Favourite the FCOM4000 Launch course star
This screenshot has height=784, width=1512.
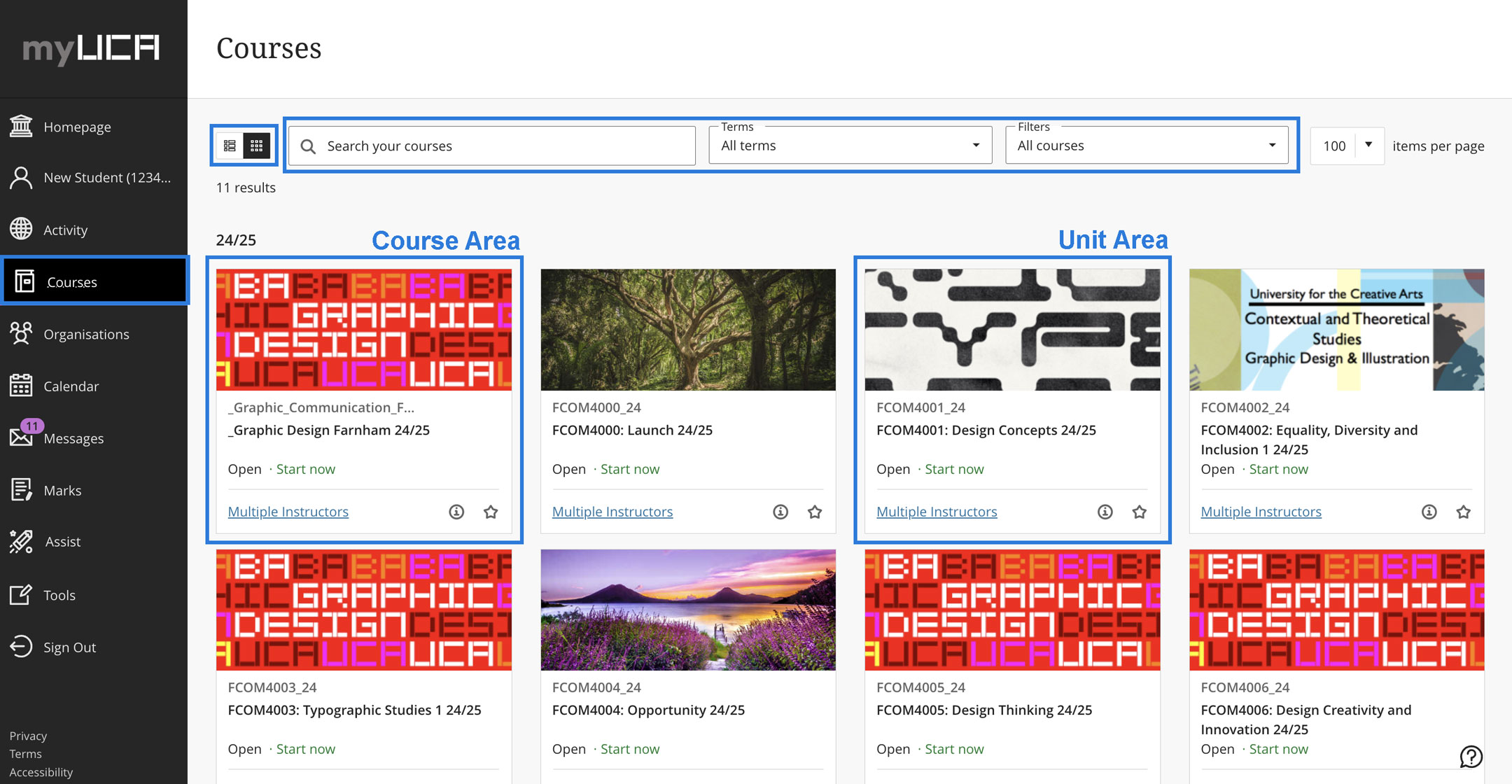815,512
